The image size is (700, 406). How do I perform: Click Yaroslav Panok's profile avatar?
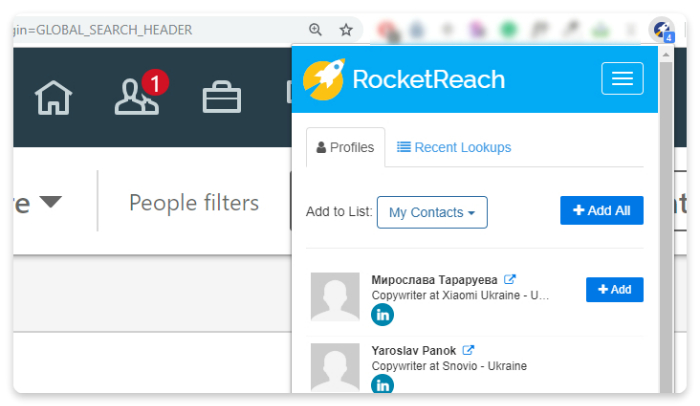click(x=335, y=367)
